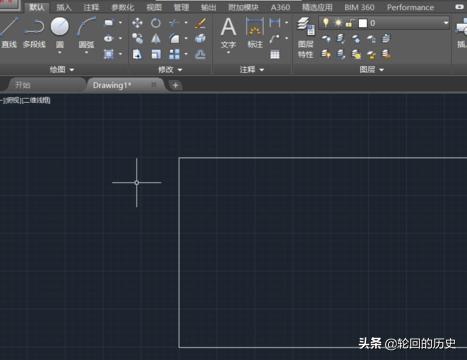This screenshot has height=360, width=467.
Task: Activate the Move tool in 修改 panel
Action: coord(137,23)
